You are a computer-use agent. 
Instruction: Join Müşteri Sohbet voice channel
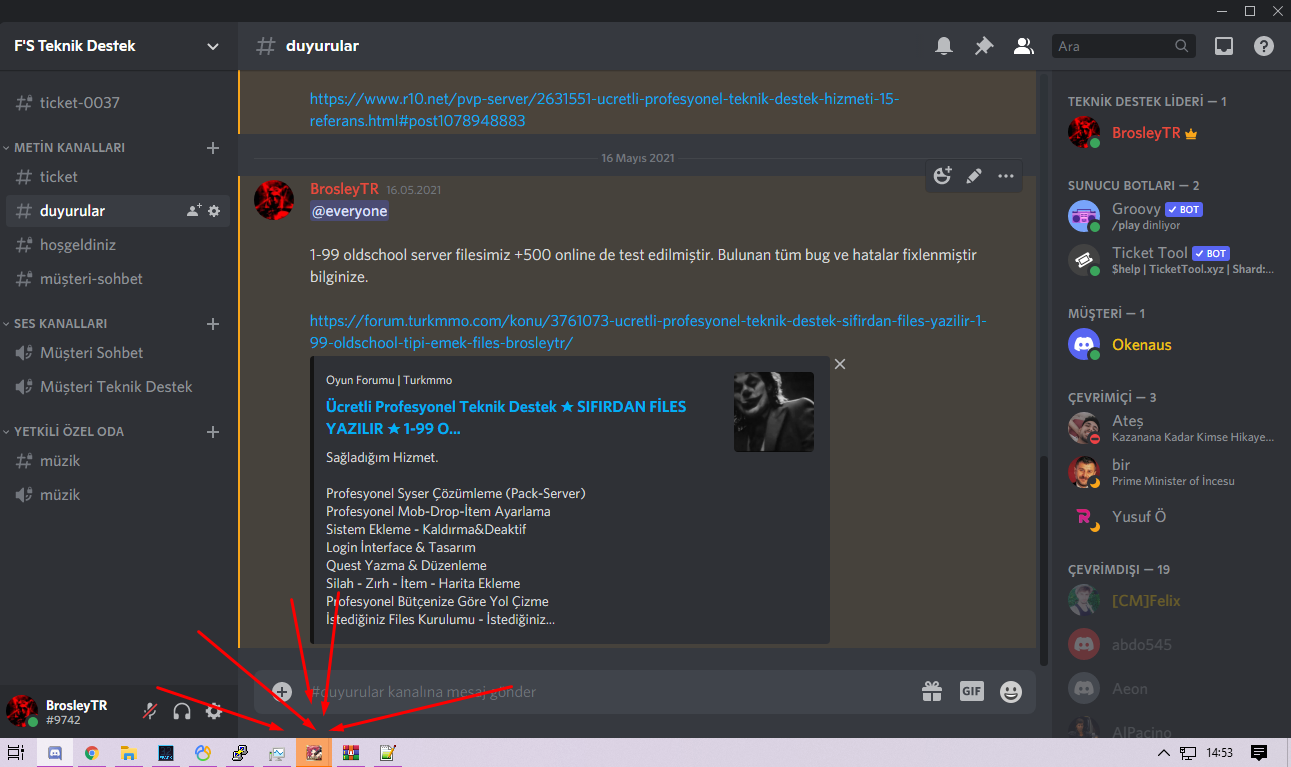click(x=119, y=353)
